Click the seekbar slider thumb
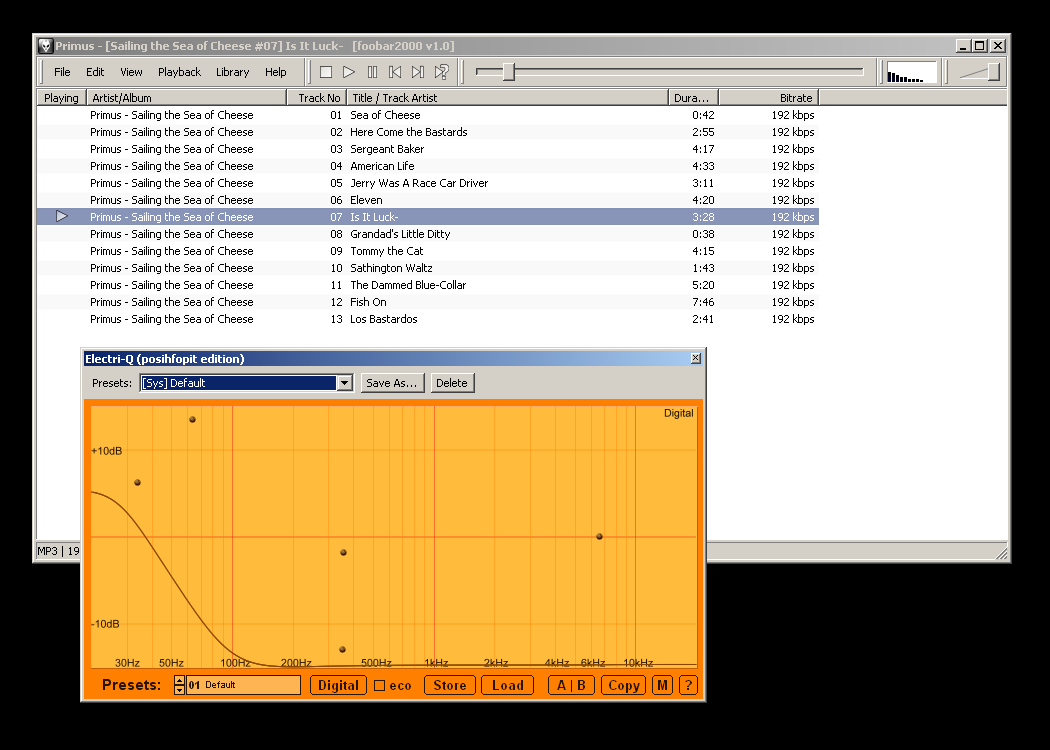This screenshot has height=750, width=1050. (x=509, y=72)
